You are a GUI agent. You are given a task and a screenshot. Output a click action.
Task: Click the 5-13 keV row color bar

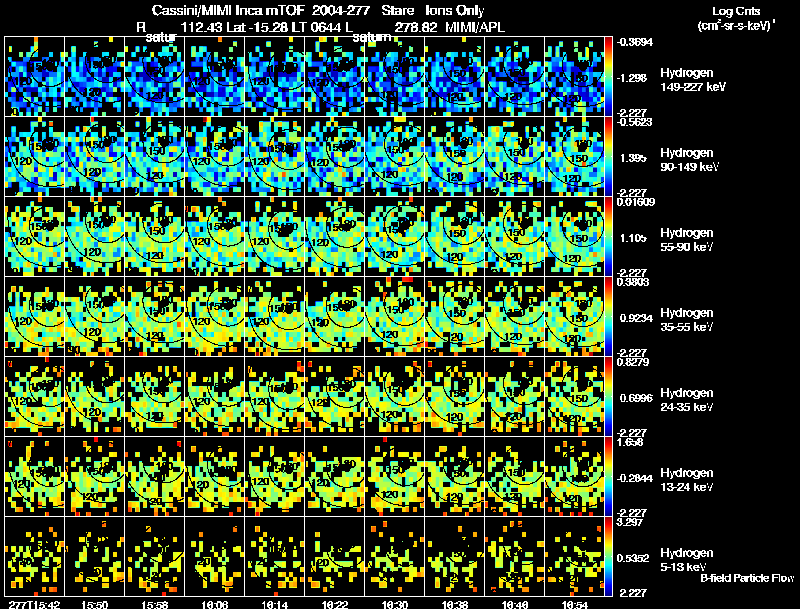click(608, 557)
